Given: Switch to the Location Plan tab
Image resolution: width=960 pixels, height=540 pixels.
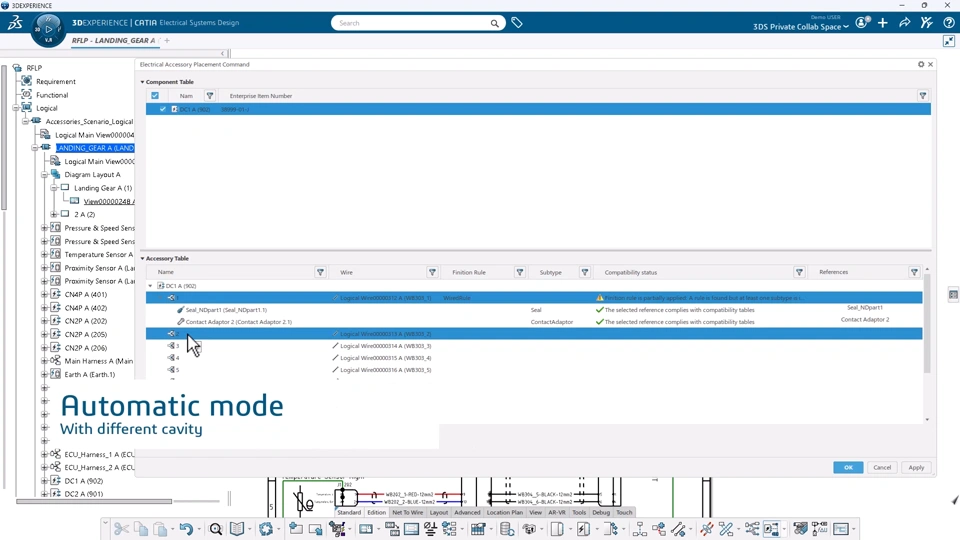Looking at the screenshot, I should click(505, 512).
